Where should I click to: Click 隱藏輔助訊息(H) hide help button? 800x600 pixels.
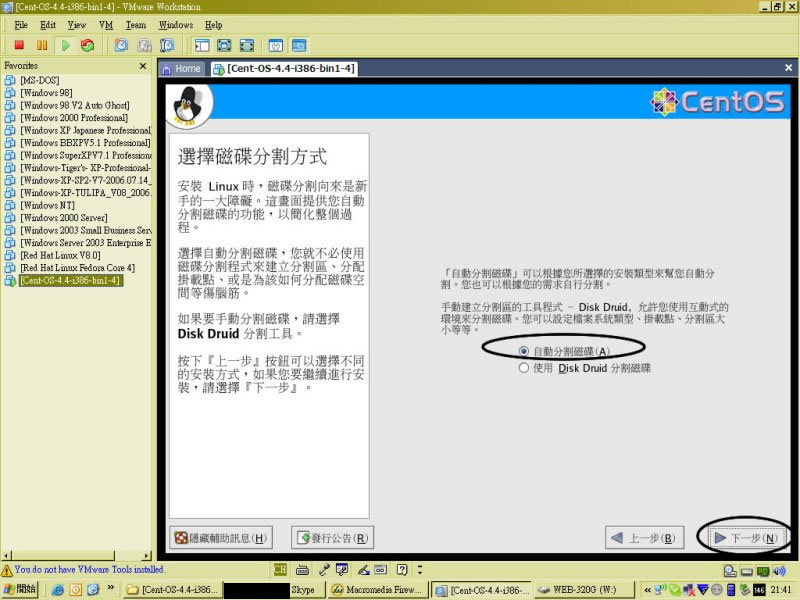click(x=221, y=538)
